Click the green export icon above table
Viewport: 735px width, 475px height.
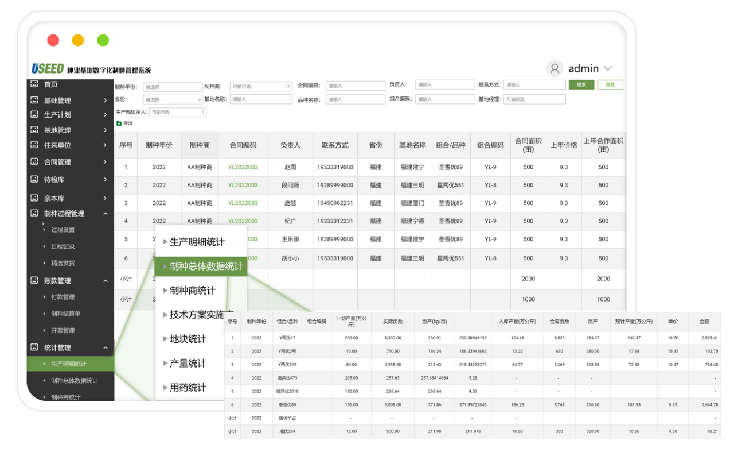pyautogui.click(x=119, y=123)
